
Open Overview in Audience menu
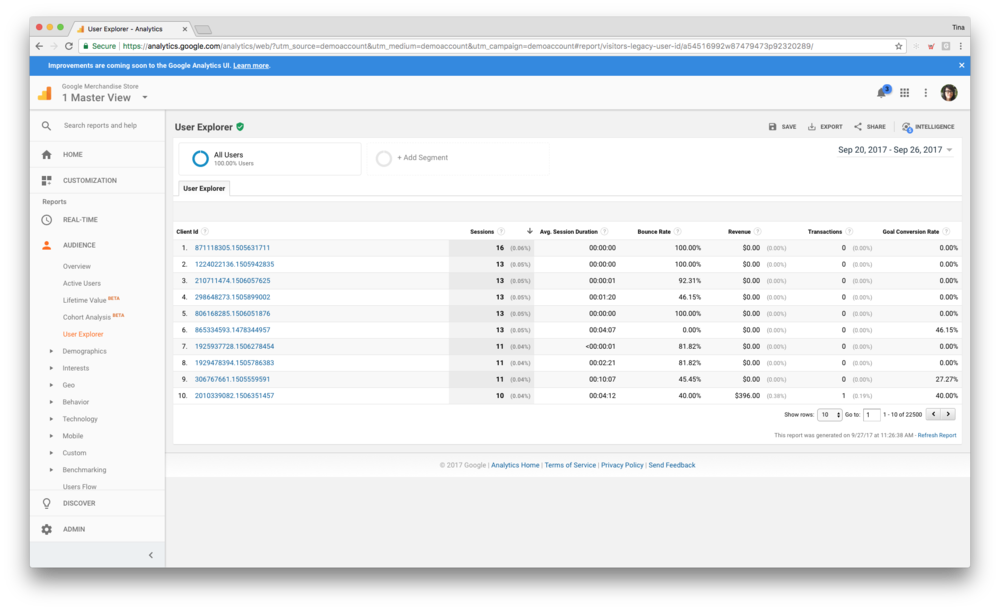tap(77, 266)
